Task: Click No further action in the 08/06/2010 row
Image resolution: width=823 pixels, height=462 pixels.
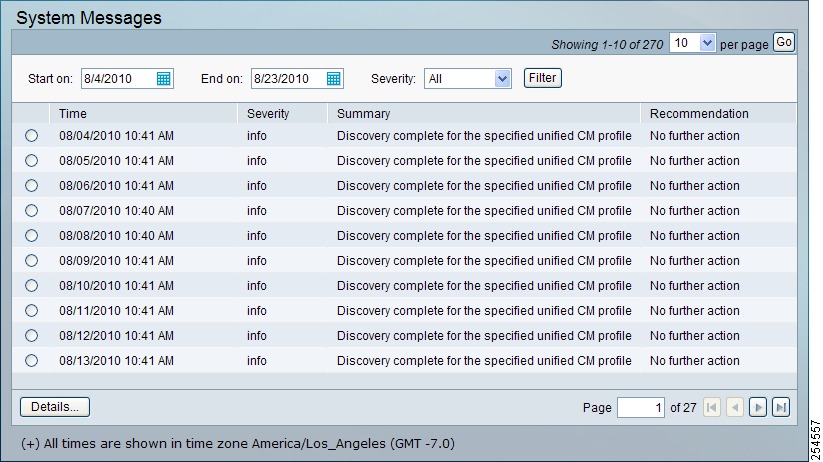Action: click(x=694, y=186)
